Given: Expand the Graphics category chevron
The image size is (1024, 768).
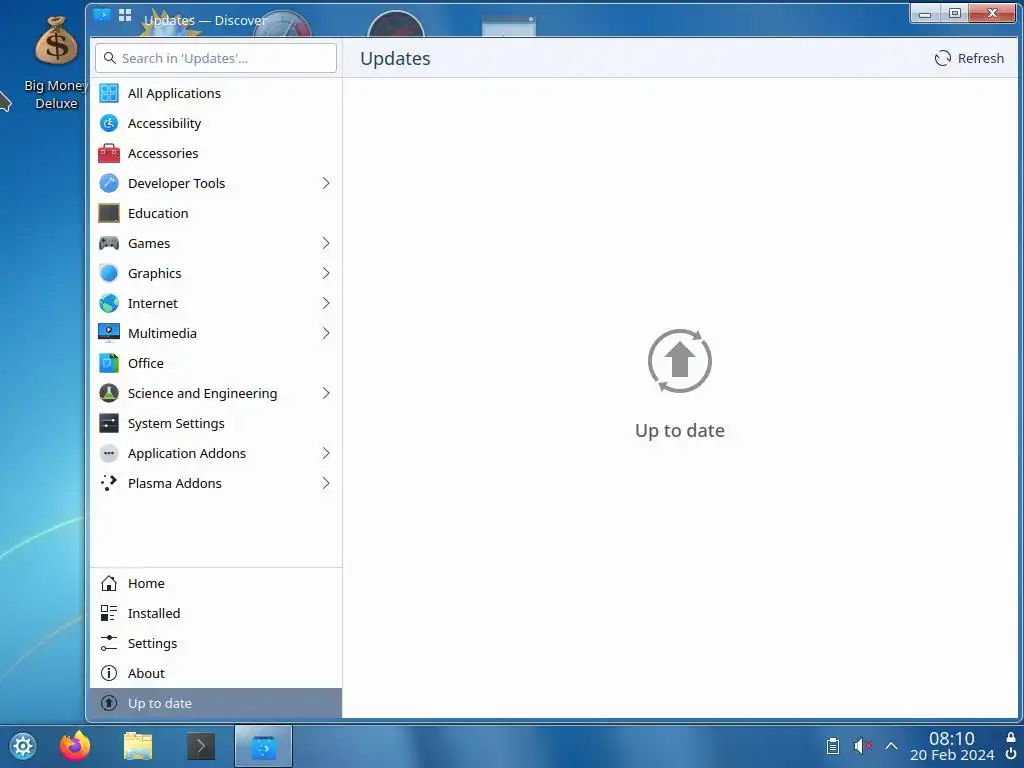Looking at the screenshot, I should pyautogui.click(x=326, y=274).
